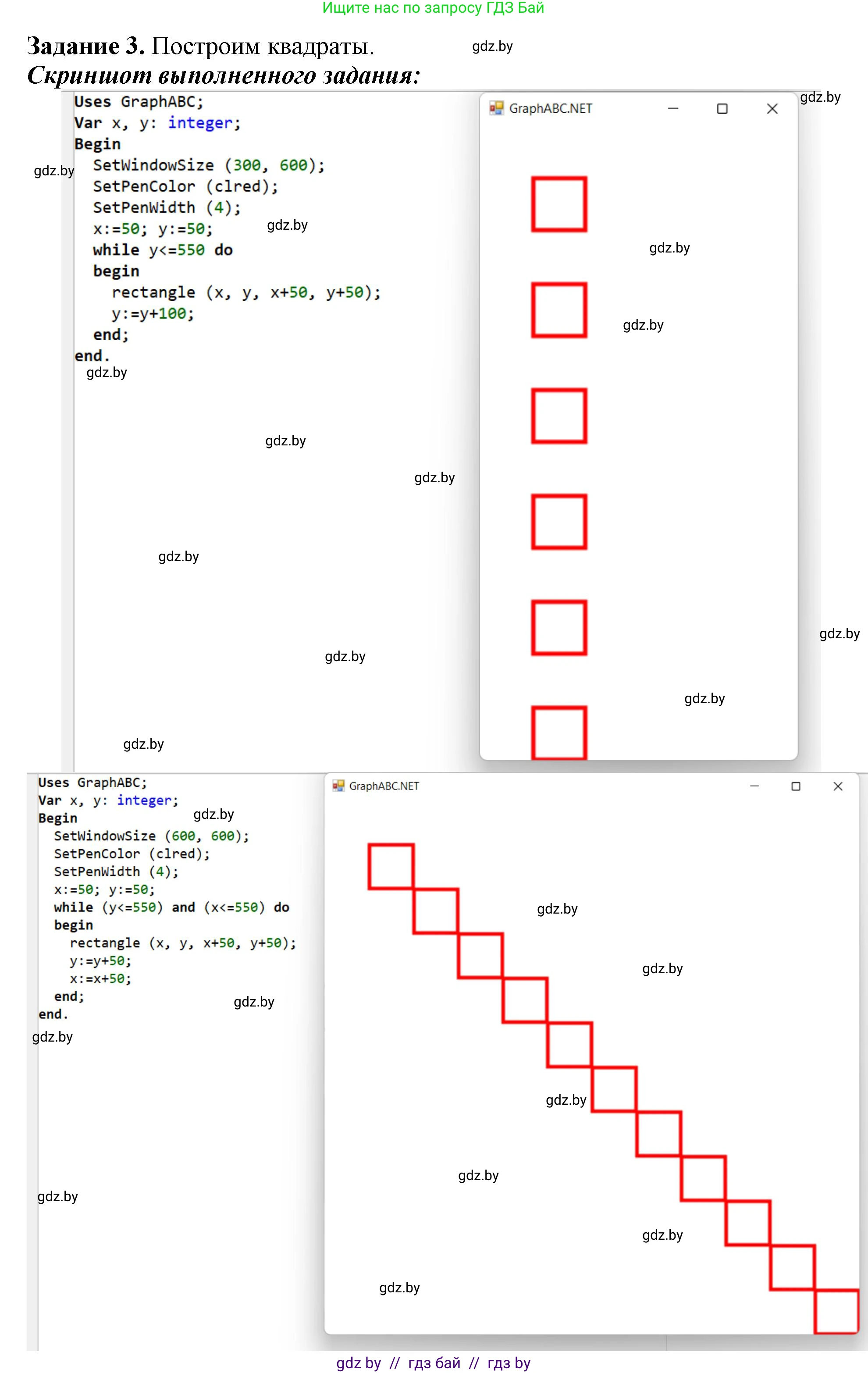Click the top-left red square of diagonal staircase

click(391, 866)
